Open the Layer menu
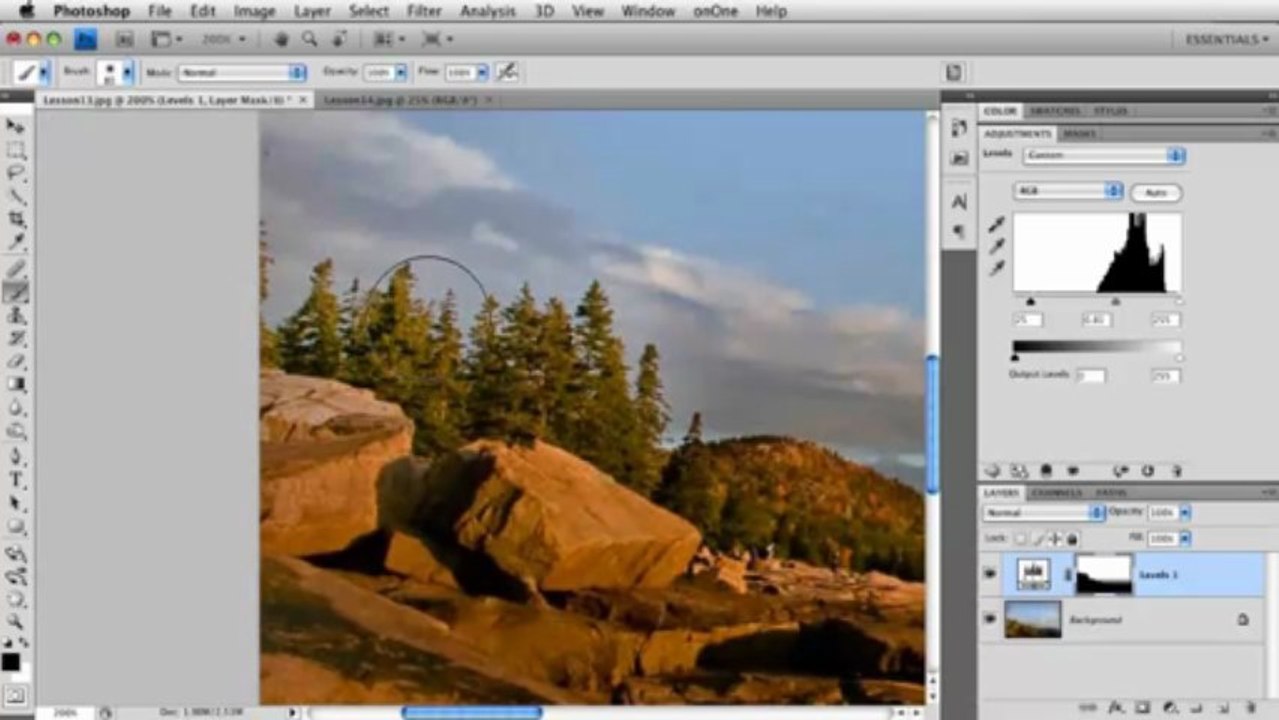 pyautogui.click(x=312, y=11)
